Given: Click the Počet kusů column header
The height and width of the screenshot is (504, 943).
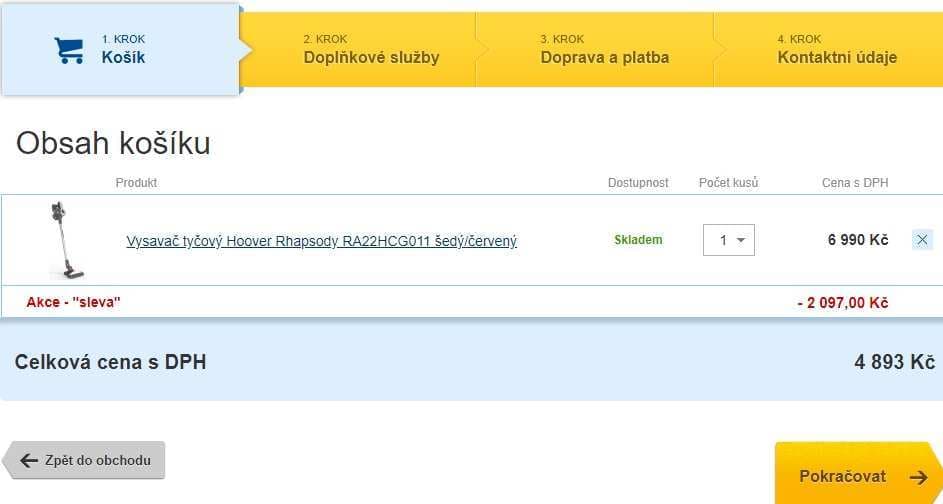Looking at the screenshot, I should [x=728, y=183].
